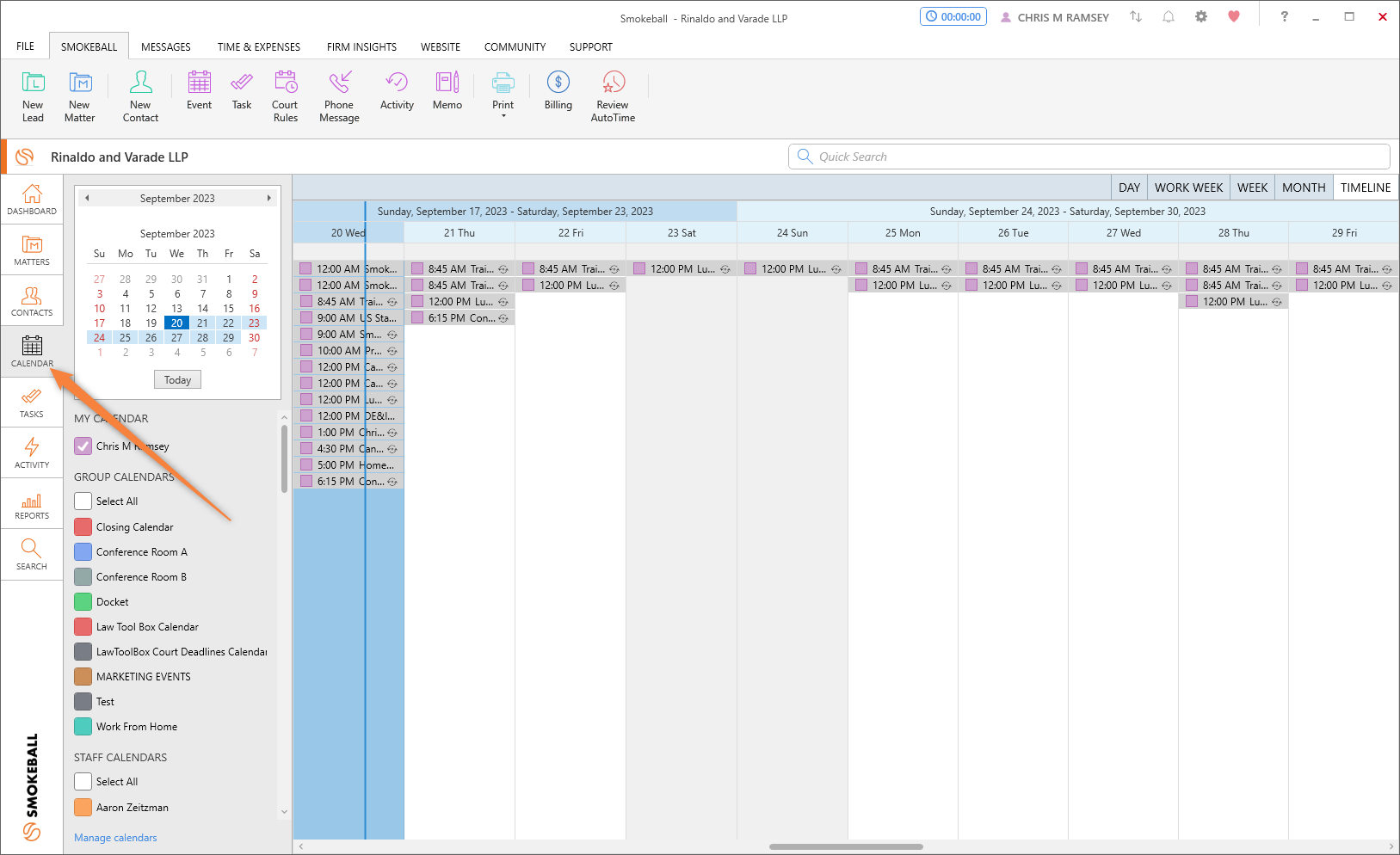The height and width of the screenshot is (855, 1400).
Task: Create a New Lead from ribbon
Action: coord(33,96)
